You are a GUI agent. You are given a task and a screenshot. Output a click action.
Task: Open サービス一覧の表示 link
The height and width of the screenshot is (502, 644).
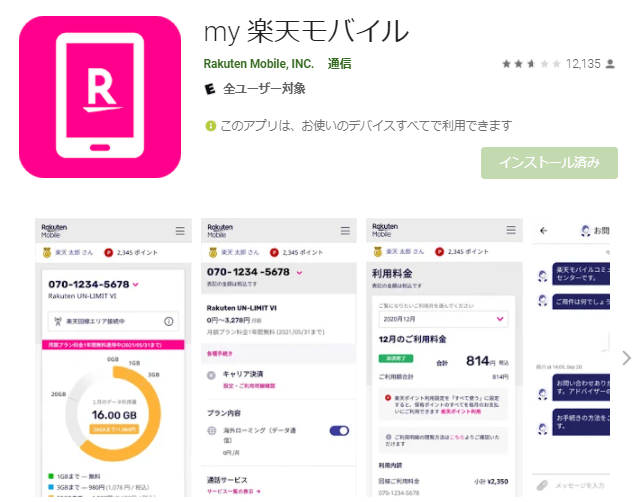[x=234, y=491]
